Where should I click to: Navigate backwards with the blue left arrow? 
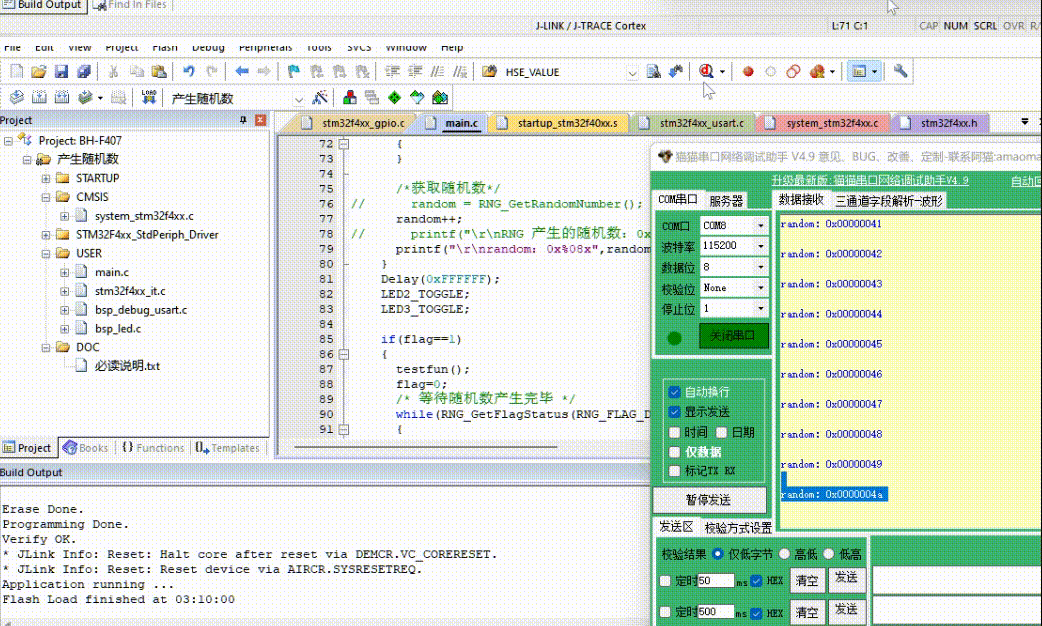click(x=242, y=71)
